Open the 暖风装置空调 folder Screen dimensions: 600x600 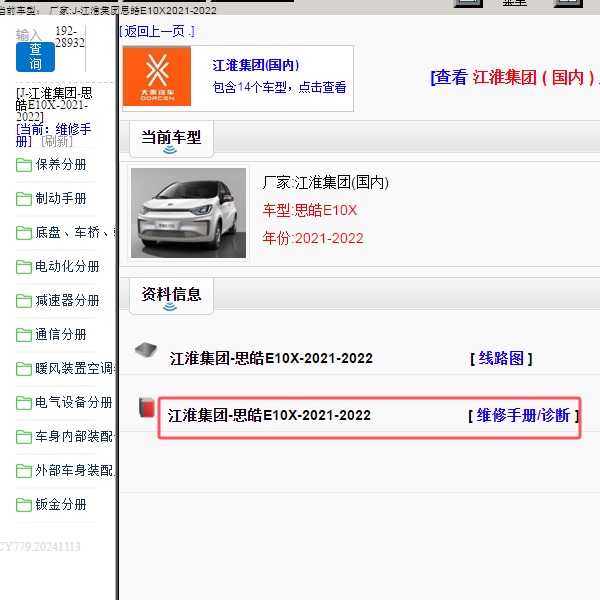tap(75, 369)
